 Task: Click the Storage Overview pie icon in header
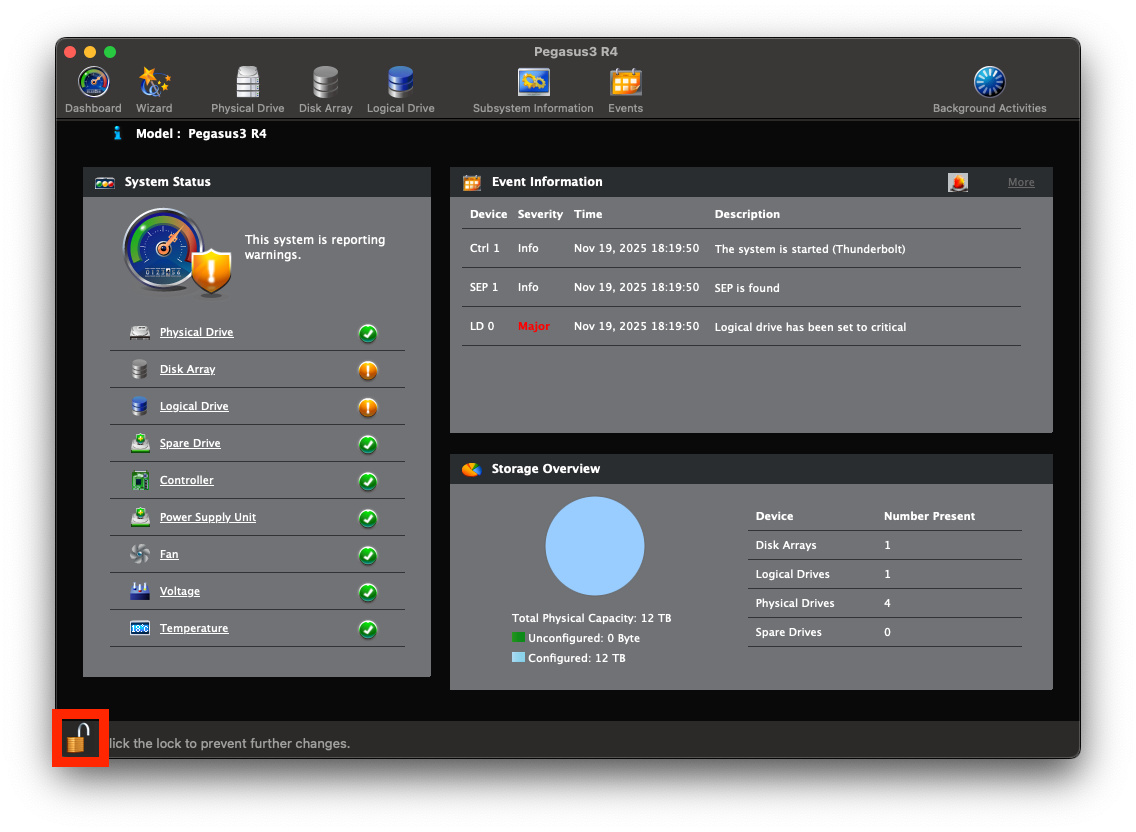[x=472, y=470]
